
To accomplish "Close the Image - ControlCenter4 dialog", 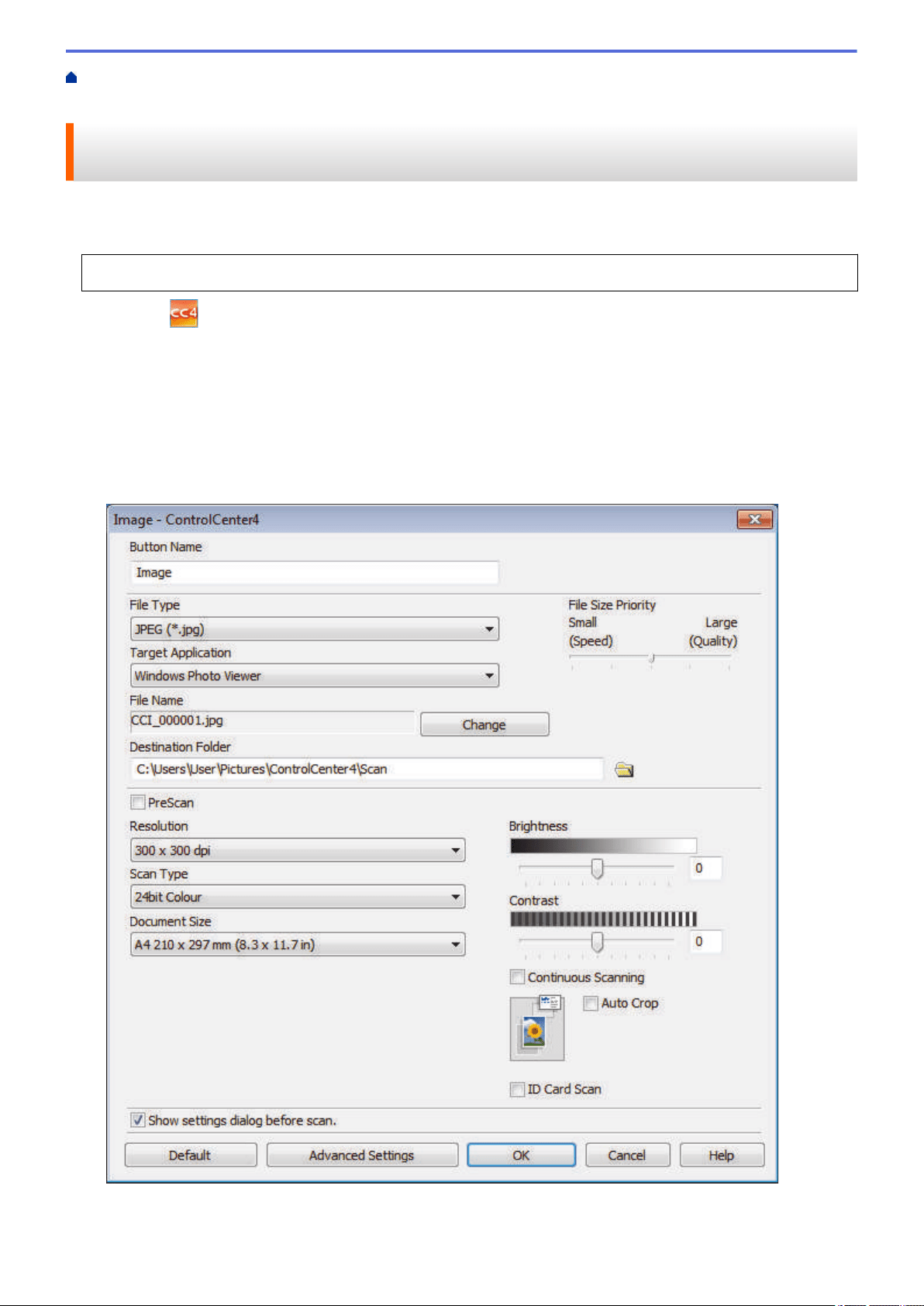I will click(754, 519).
